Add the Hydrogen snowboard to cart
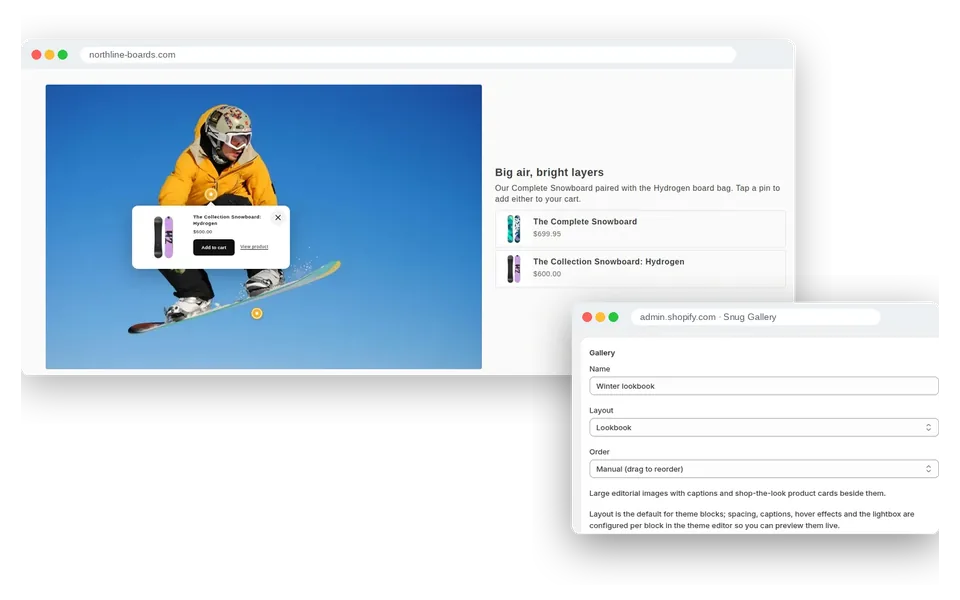 point(214,247)
